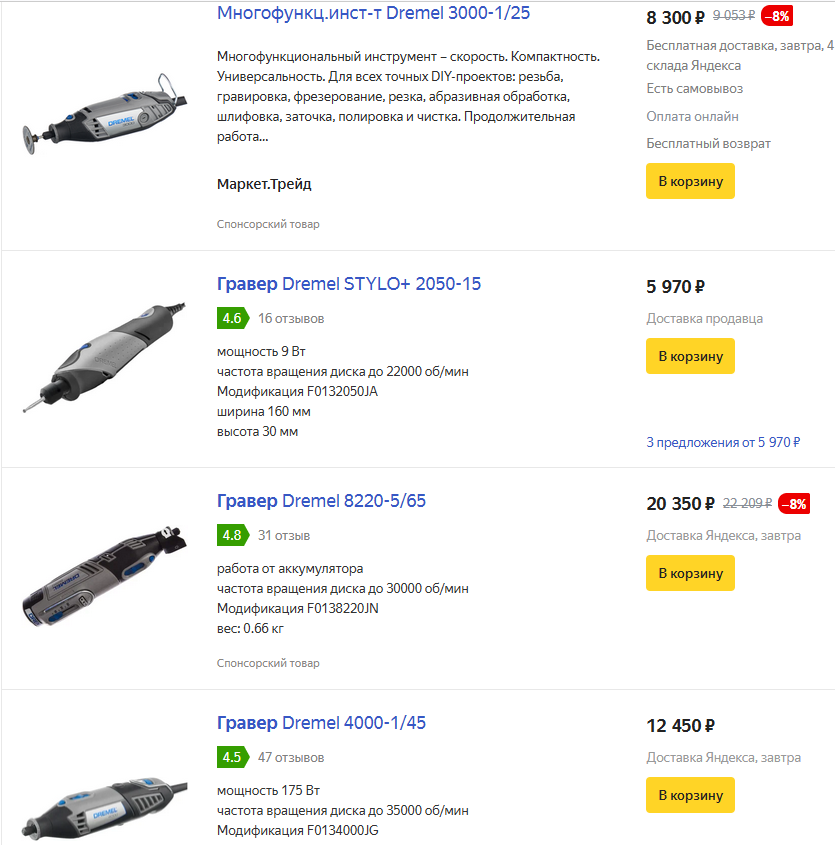This screenshot has width=835, height=845.
Task: Open the 31 отзыв reviews link
Action: (x=284, y=536)
